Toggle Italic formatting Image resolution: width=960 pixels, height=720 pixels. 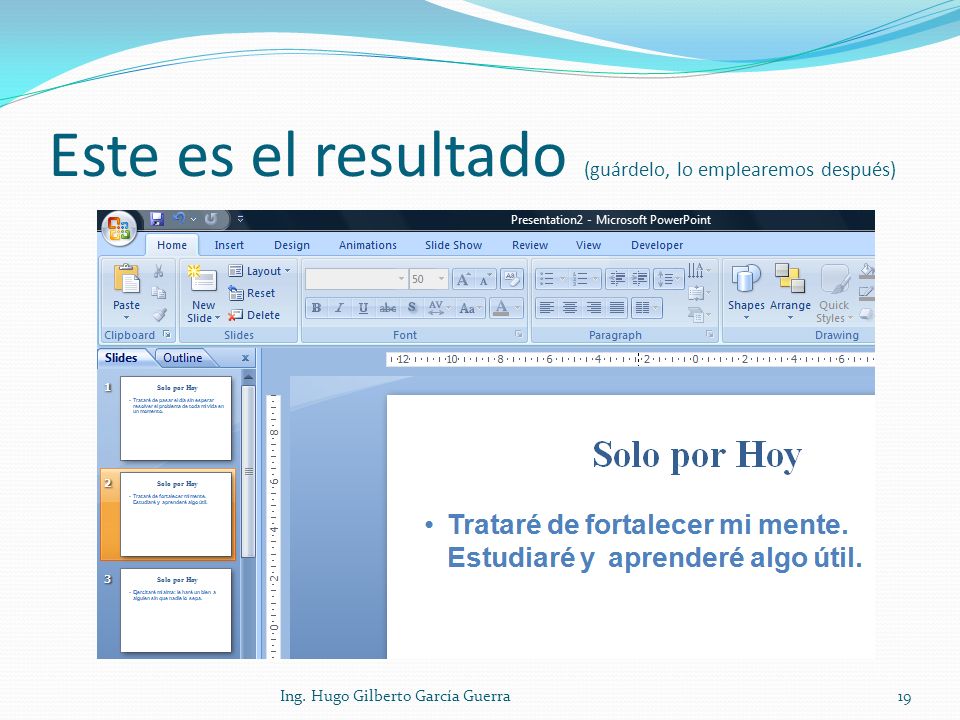(339, 308)
